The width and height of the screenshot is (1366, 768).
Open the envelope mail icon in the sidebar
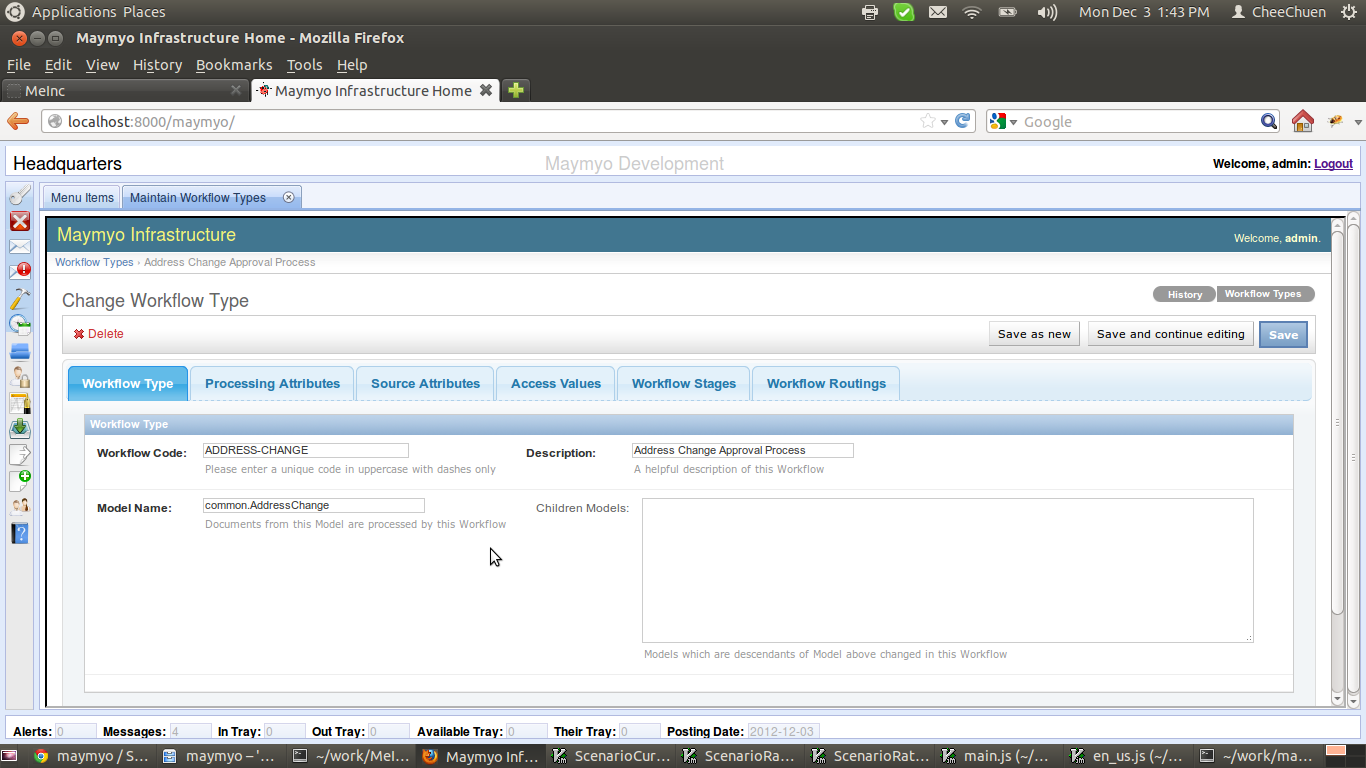tap(19, 247)
